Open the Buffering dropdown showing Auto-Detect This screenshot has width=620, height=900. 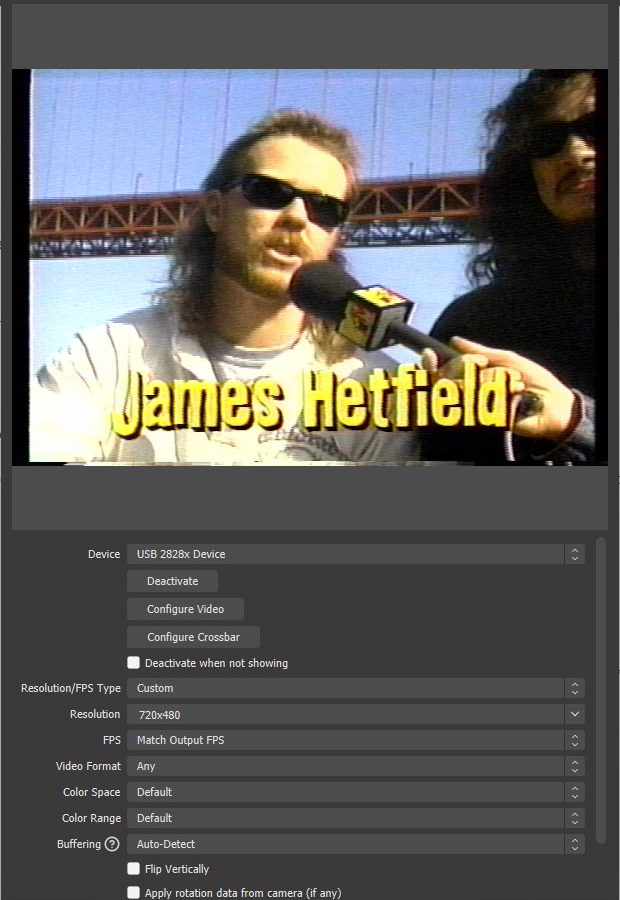tap(345, 844)
